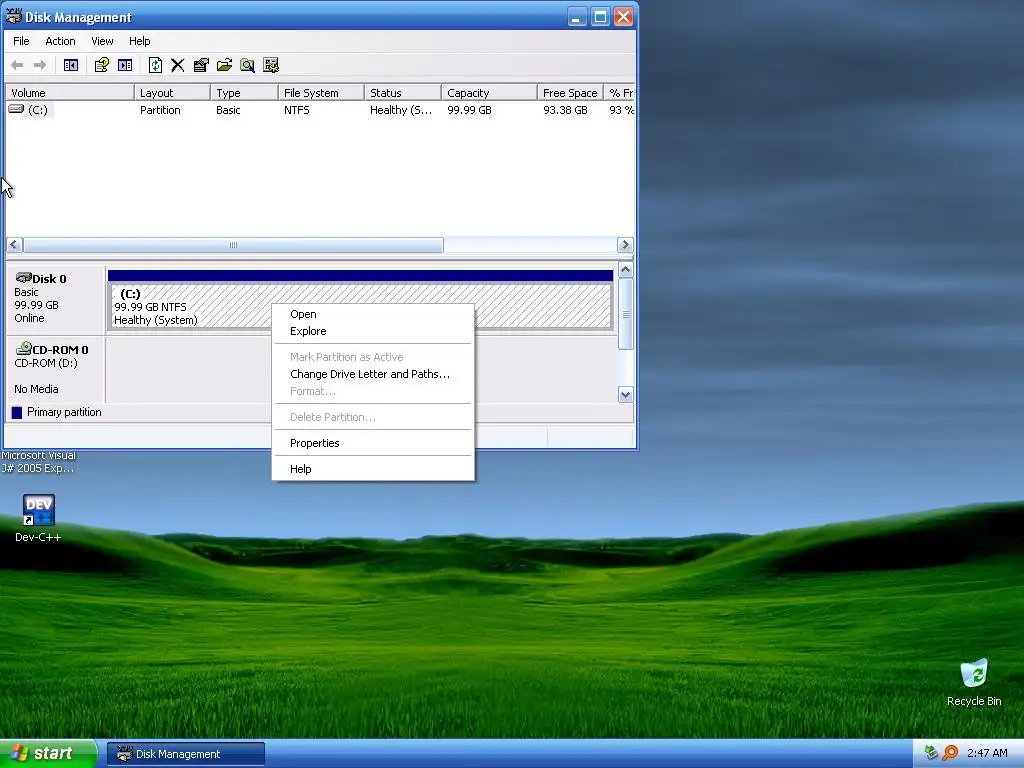Choose Properties from the context menu

click(x=373, y=443)
